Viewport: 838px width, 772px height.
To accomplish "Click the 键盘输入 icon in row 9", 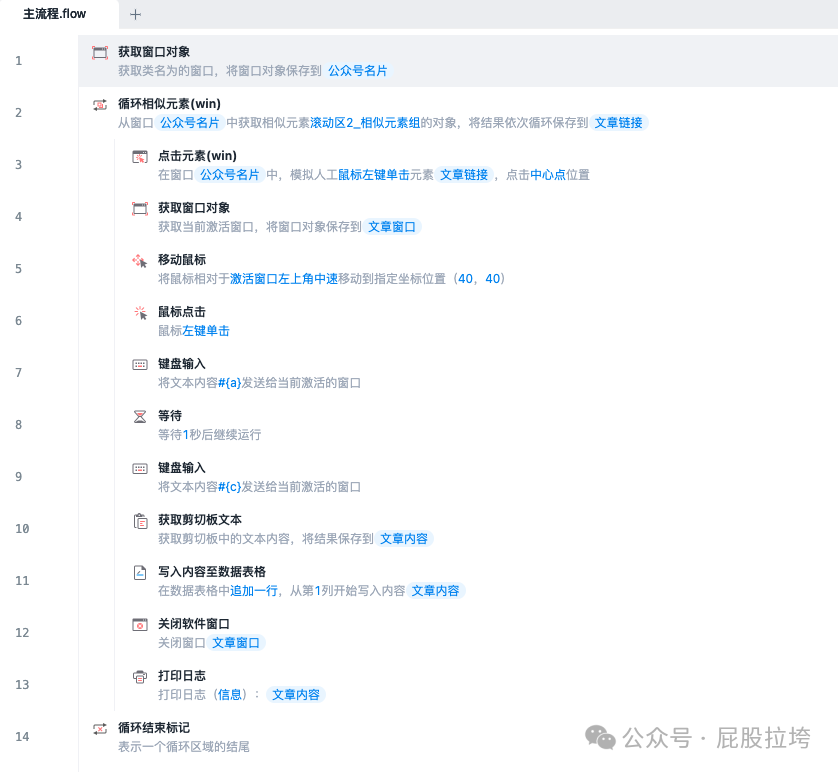I will tap(140, 469).
